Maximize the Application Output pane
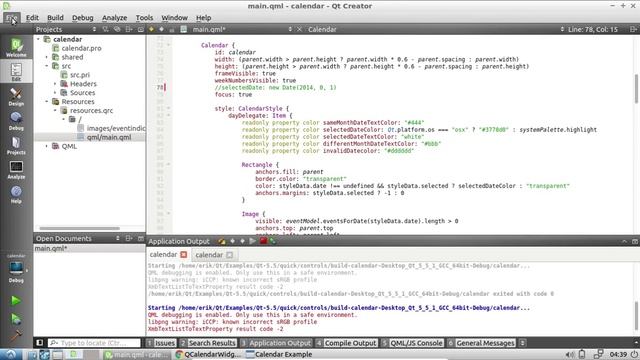 635,241
